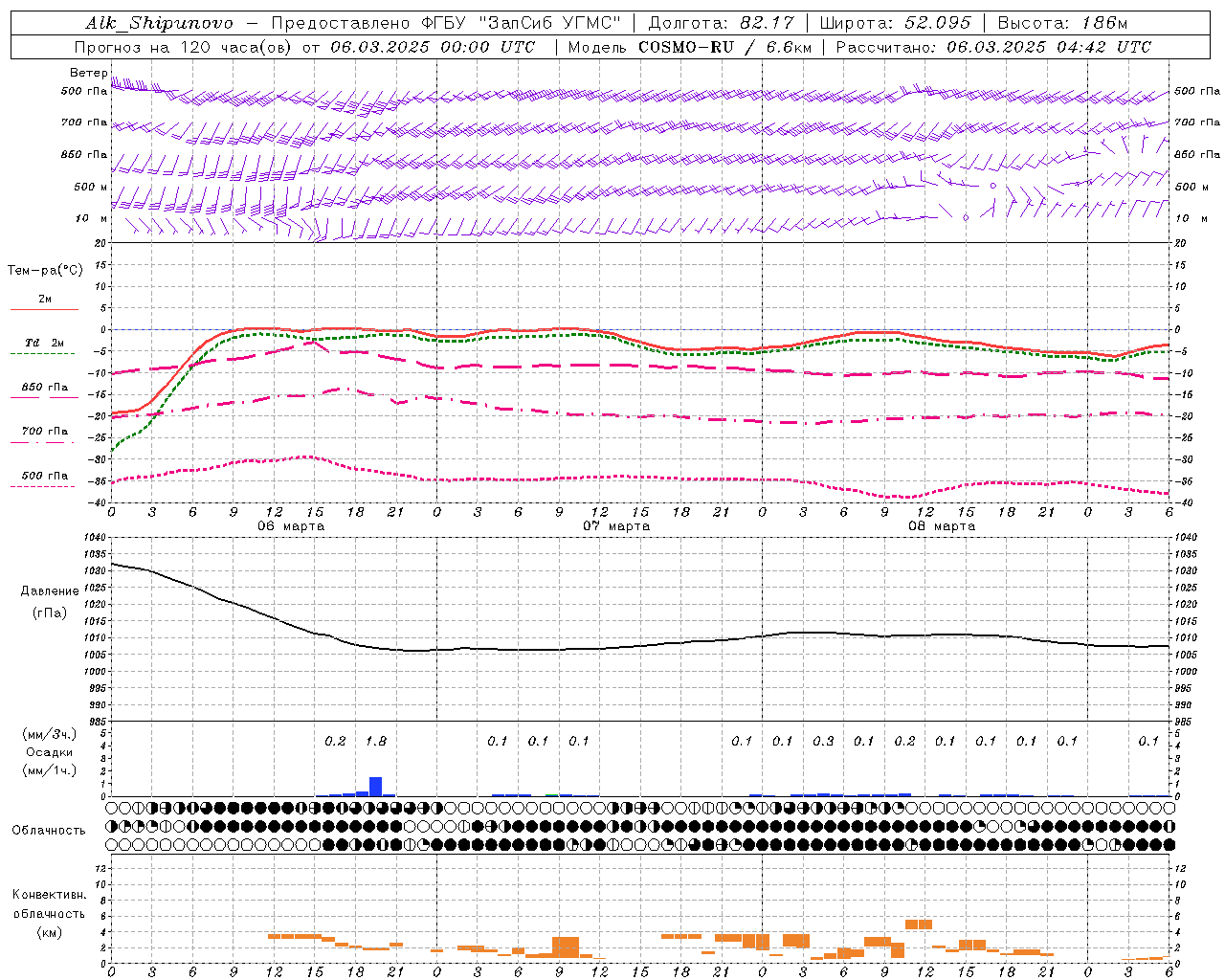Click the station name Alk_Shipunovo
The image size is (1225, 980).
pos(160,23)
